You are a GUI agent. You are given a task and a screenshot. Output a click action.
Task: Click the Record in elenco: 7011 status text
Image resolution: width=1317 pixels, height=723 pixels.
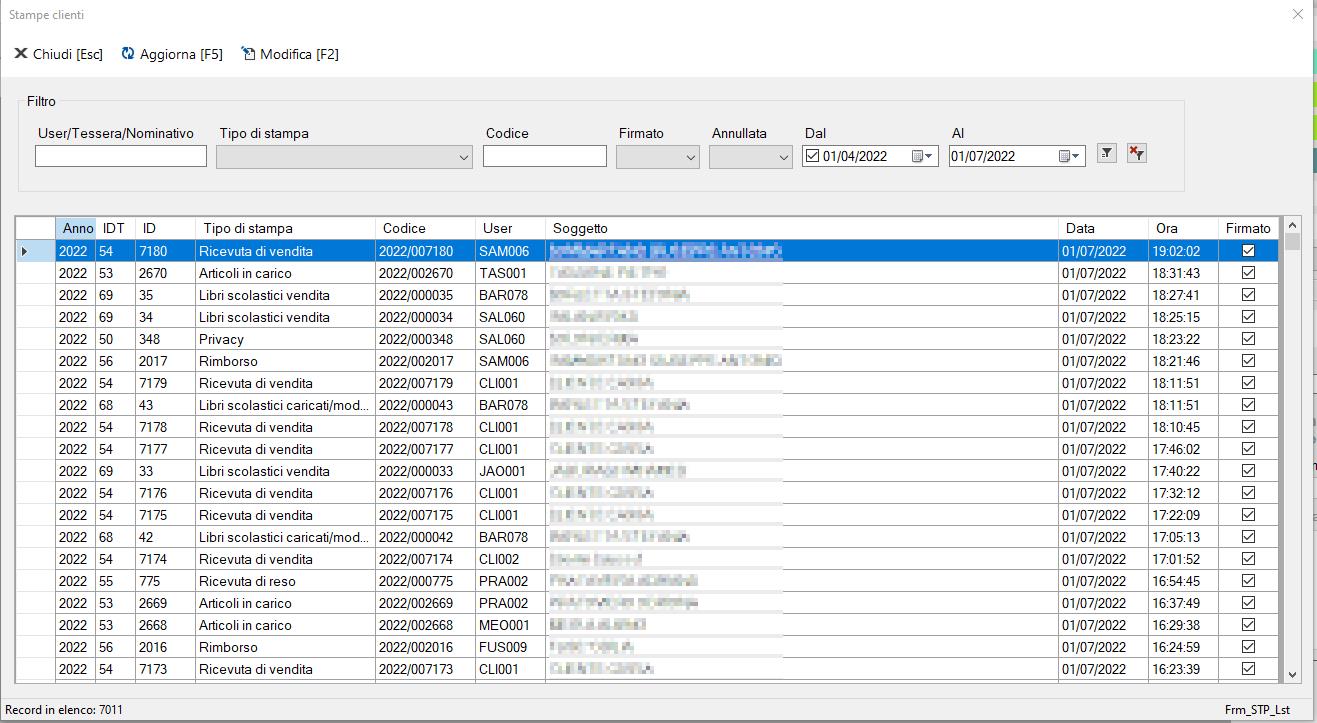(64, 710)
